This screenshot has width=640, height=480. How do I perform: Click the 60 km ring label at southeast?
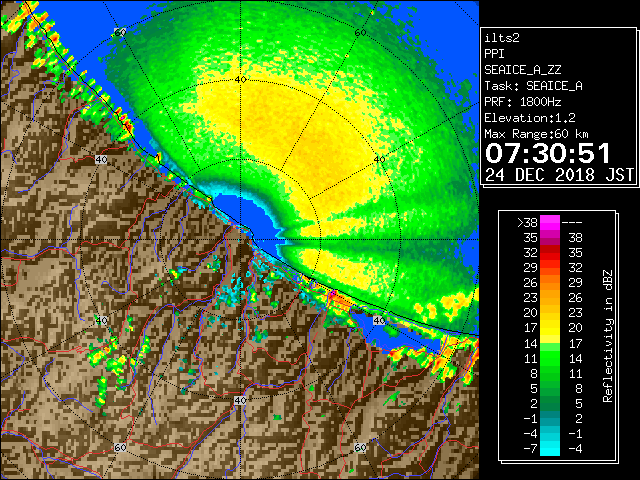360,447
